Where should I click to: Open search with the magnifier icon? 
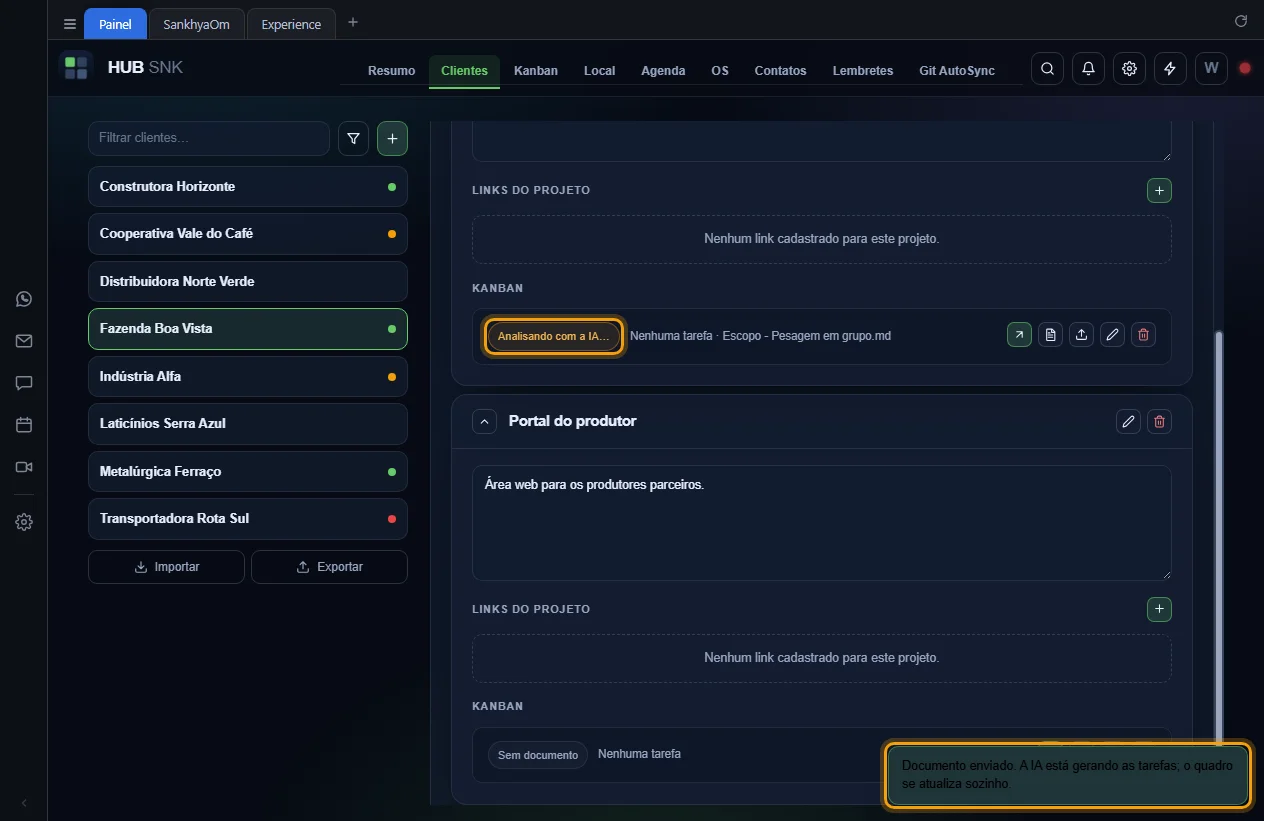[x=1047, y=69]
